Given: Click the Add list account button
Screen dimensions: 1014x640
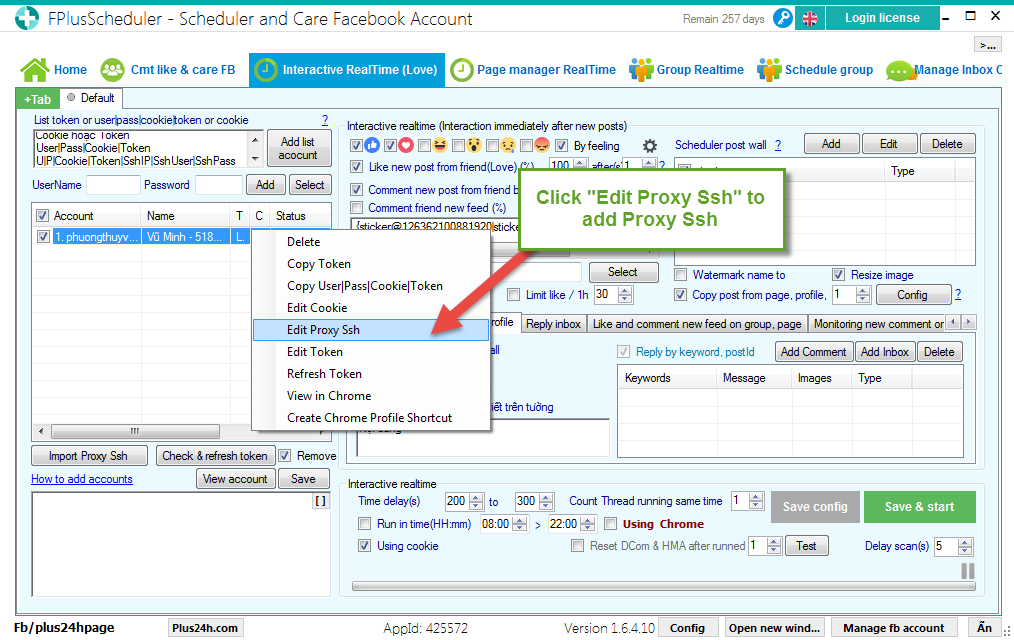Looking at the screenshot, I should tap(298, 148).
